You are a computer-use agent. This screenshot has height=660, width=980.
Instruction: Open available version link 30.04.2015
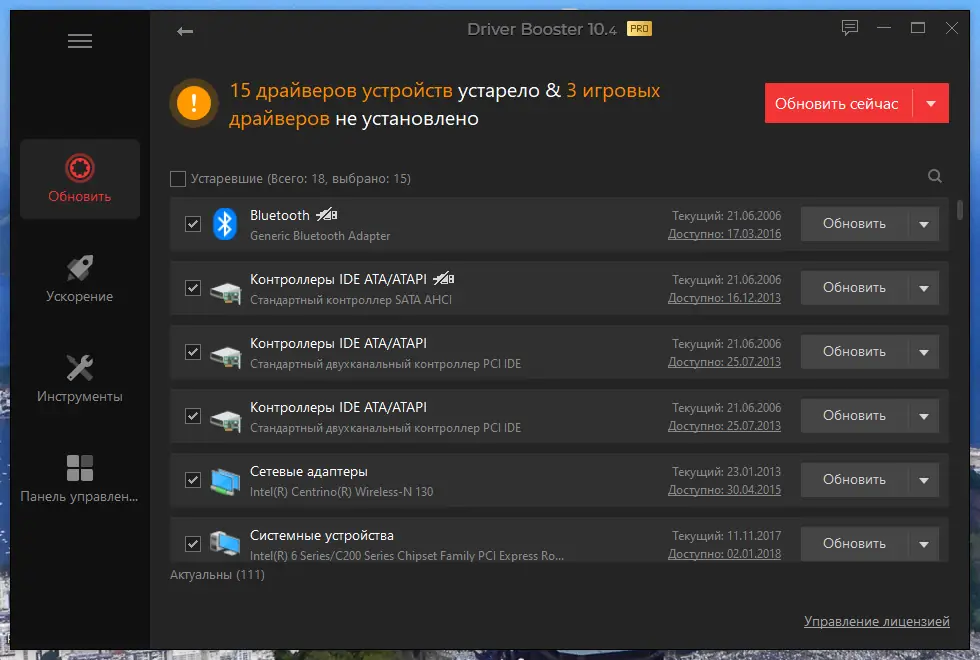(724, 490)
